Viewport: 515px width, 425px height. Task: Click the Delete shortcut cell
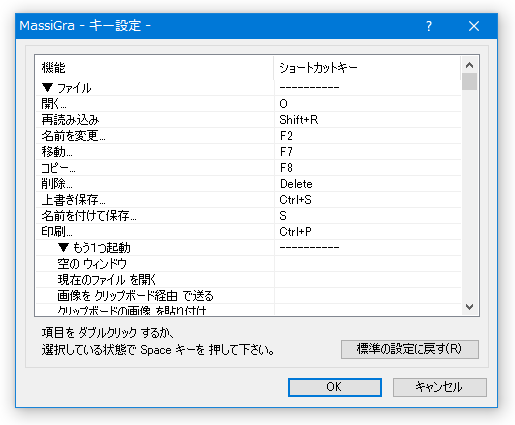(368, 184)
